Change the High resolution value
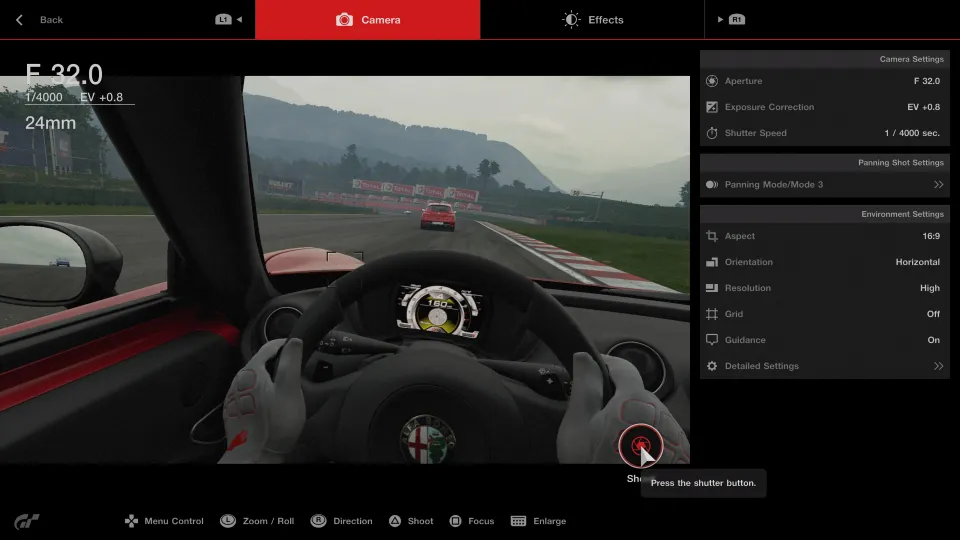Screen dimensions: 960x540 pos(929,288)
